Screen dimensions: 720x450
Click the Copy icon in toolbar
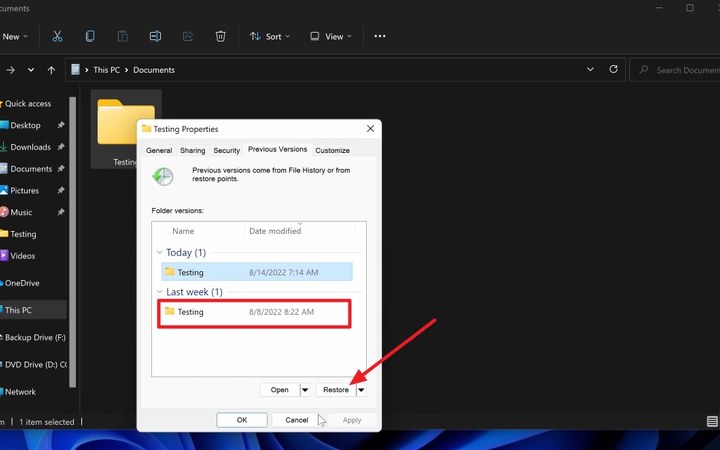point(90,36)
